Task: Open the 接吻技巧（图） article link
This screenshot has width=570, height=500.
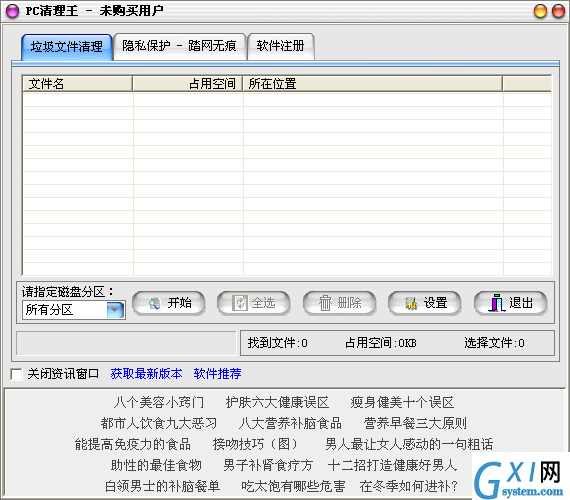Action: [255, 444]
